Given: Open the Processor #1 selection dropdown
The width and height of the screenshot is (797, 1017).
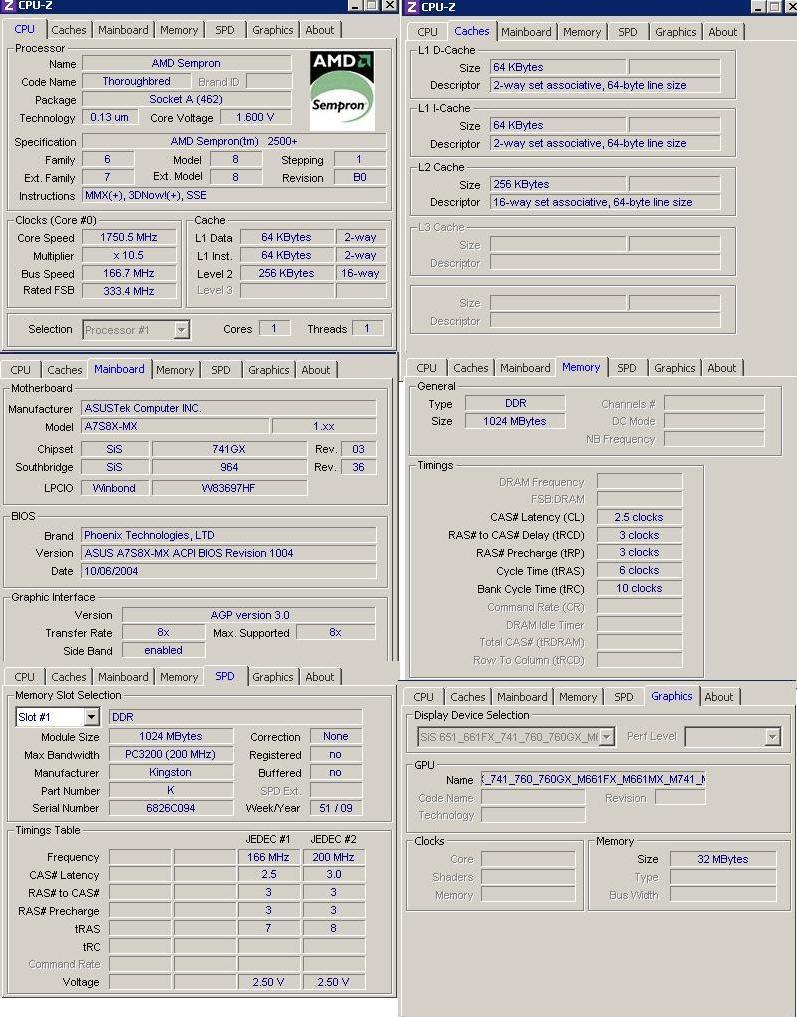Looking at the screenshot, I should coord(182,330).
